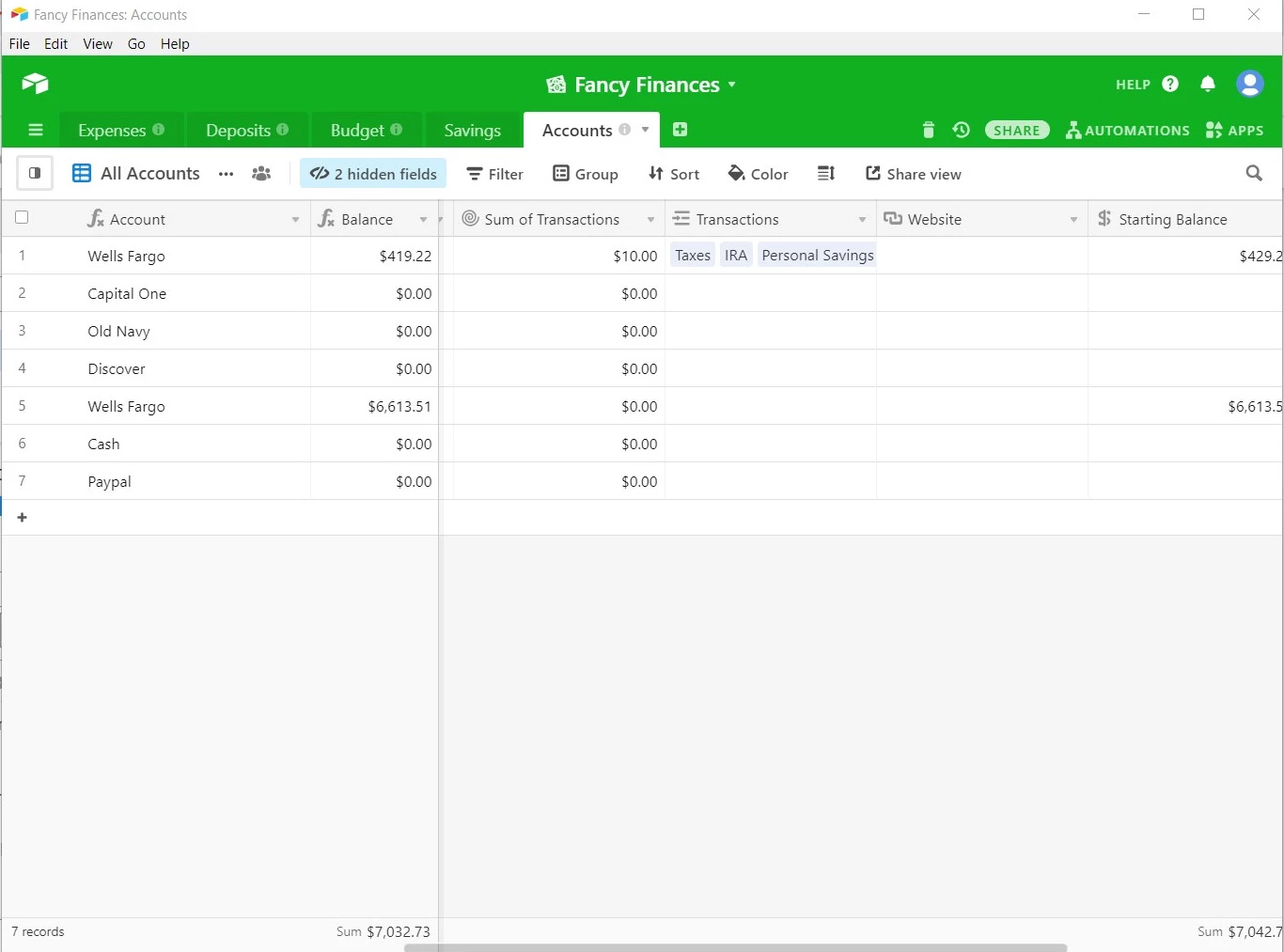This screenshot has width=1284, height=952.
Task: Expand the Fancy Finances base name dropdown
Action: [732, 85]
